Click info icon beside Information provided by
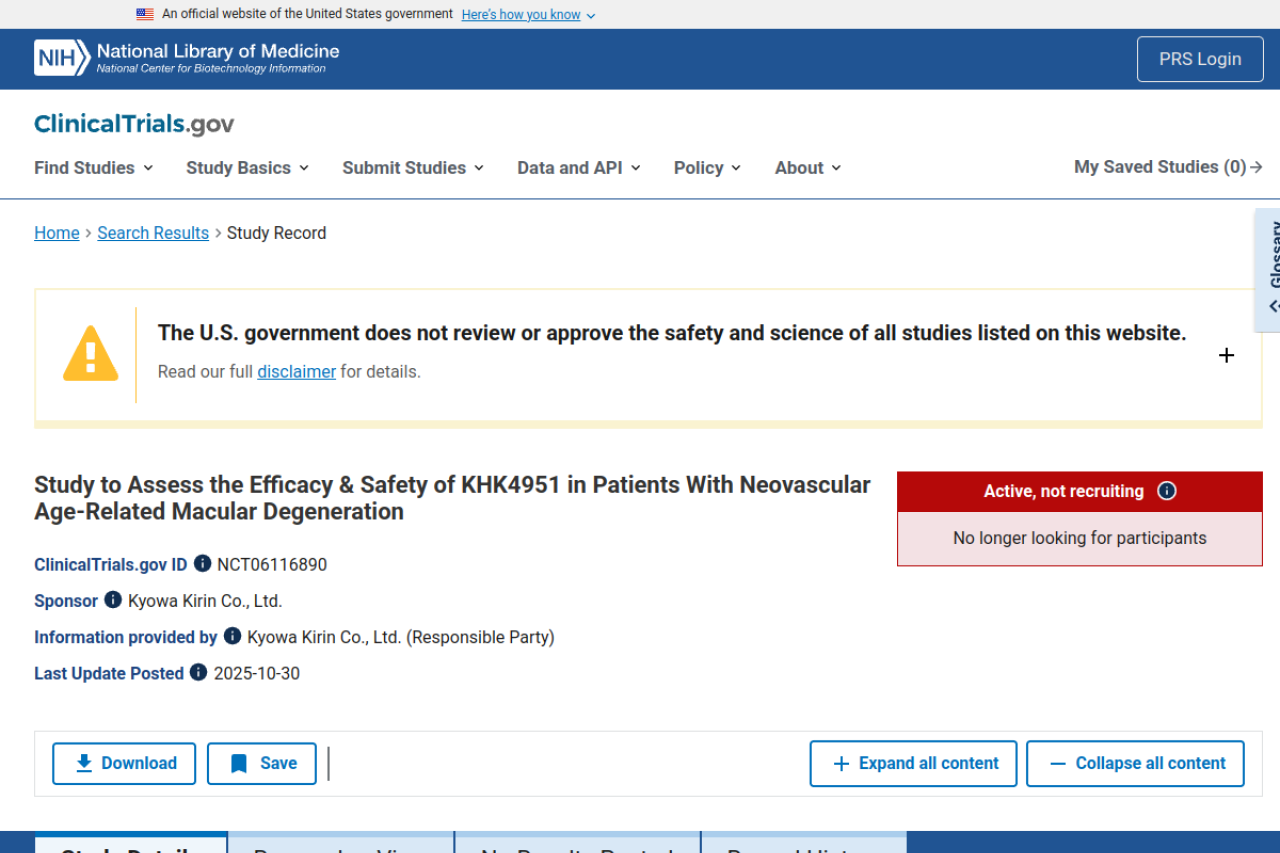 click(x=232, y=635)
